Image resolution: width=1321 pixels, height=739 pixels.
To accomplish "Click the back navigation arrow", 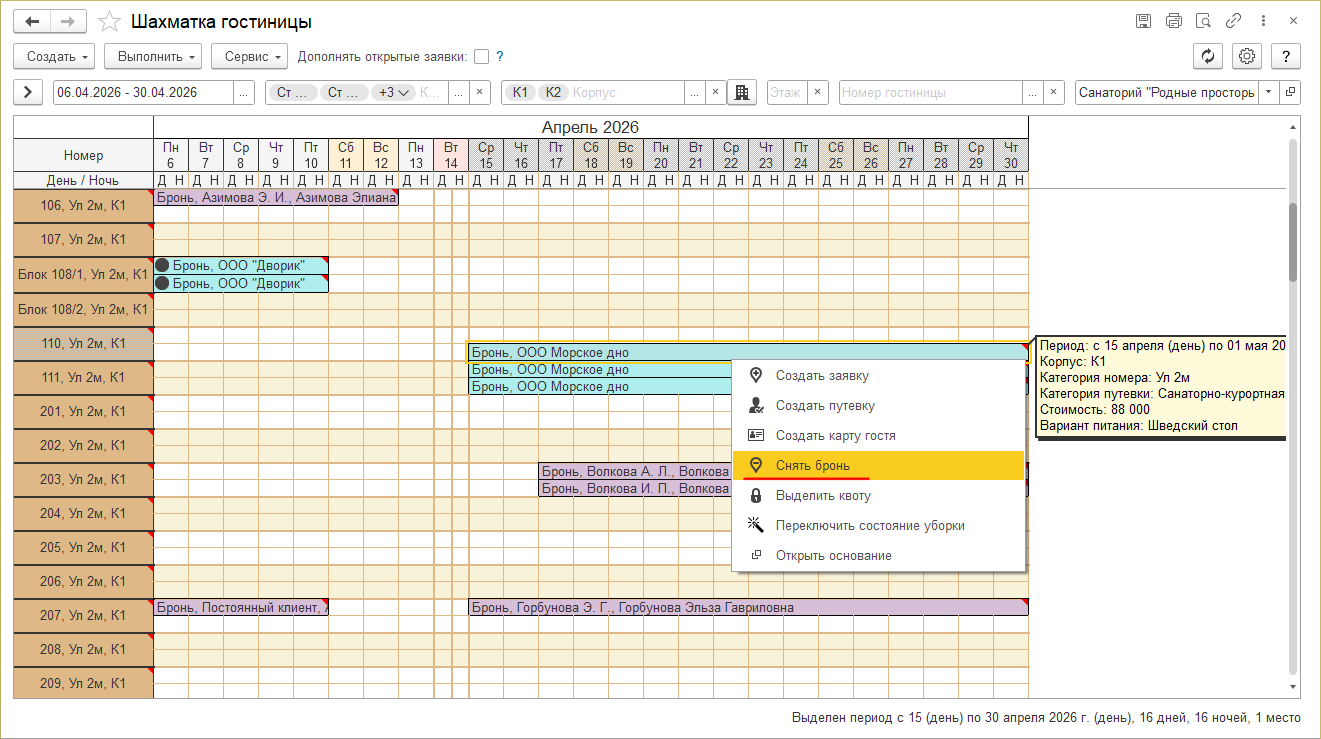I will click(32, 21).
